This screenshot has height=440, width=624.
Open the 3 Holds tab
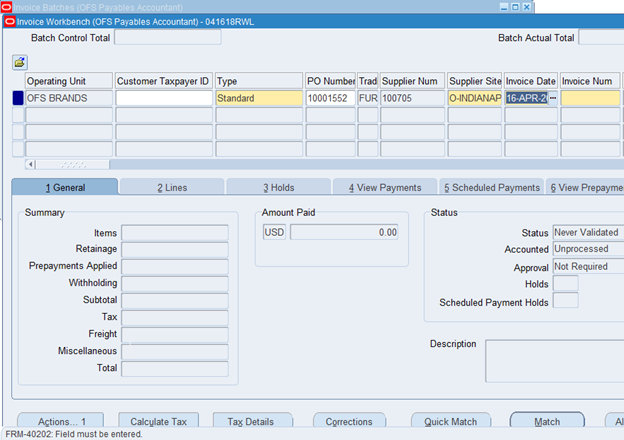279,187
